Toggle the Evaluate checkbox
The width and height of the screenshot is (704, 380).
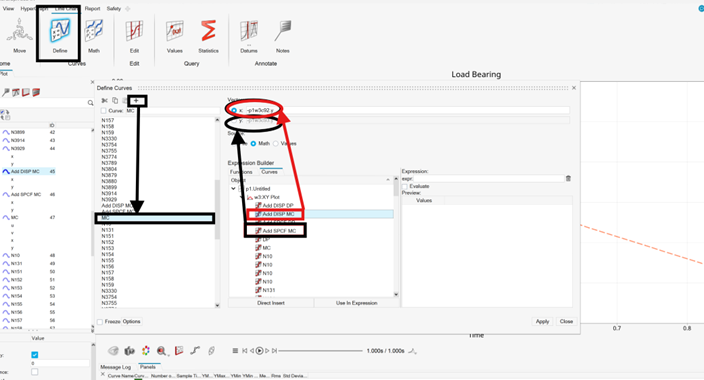[405, 186]
